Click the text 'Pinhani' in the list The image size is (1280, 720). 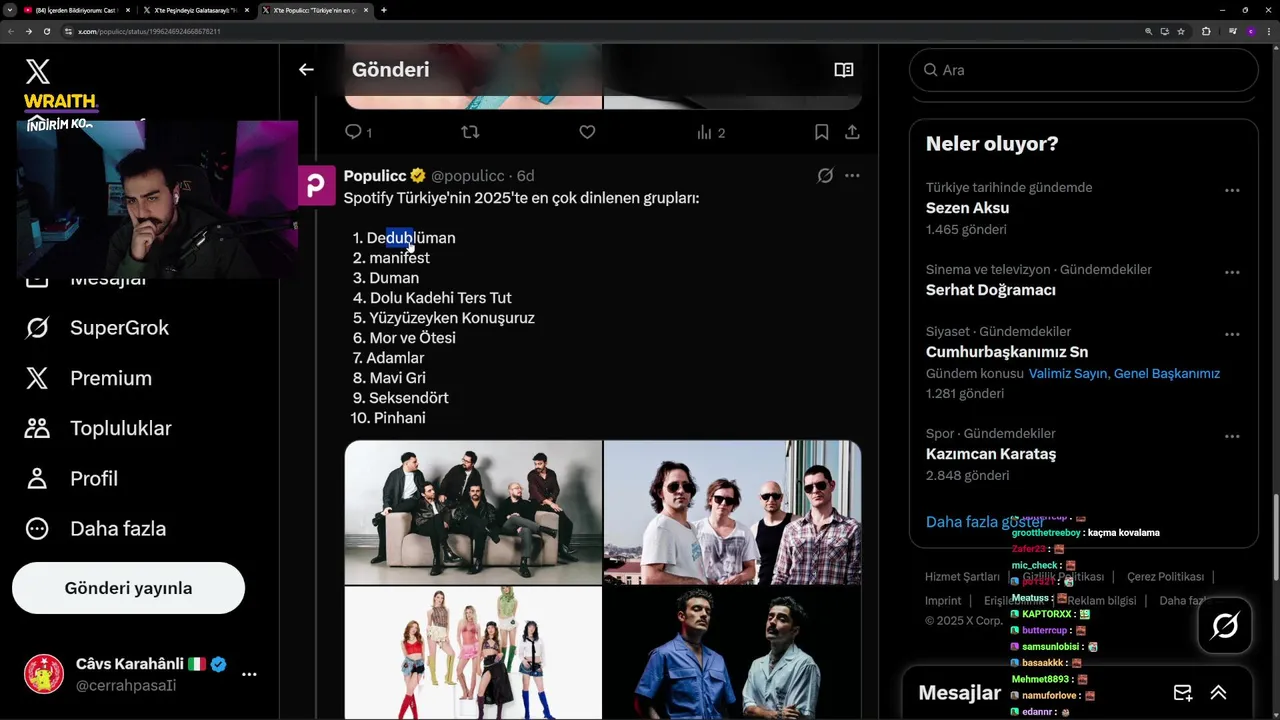[x=400, y=418]
